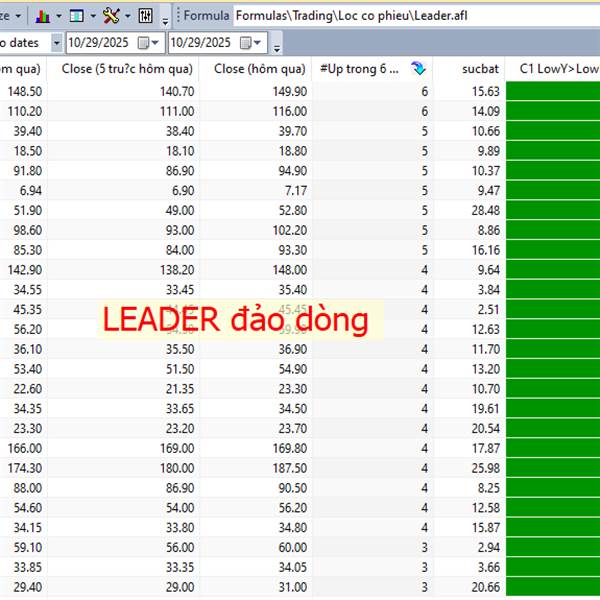The height and width of the screenshot is (600, 600).
Task: Click the sort arrow icon in #Up column
Action: [x=418, y=69]
